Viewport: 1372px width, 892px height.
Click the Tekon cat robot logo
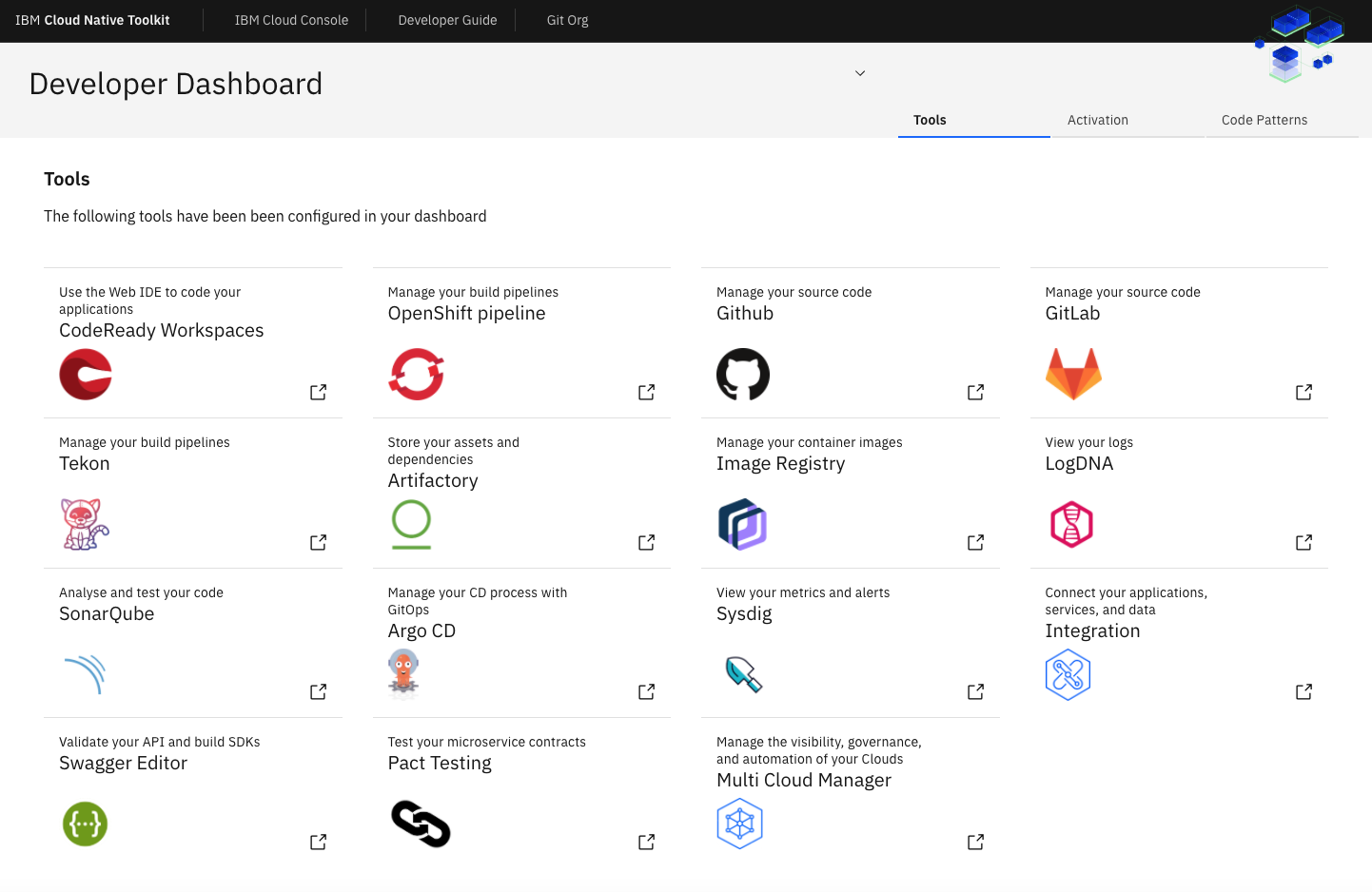(x=85, y=524)
